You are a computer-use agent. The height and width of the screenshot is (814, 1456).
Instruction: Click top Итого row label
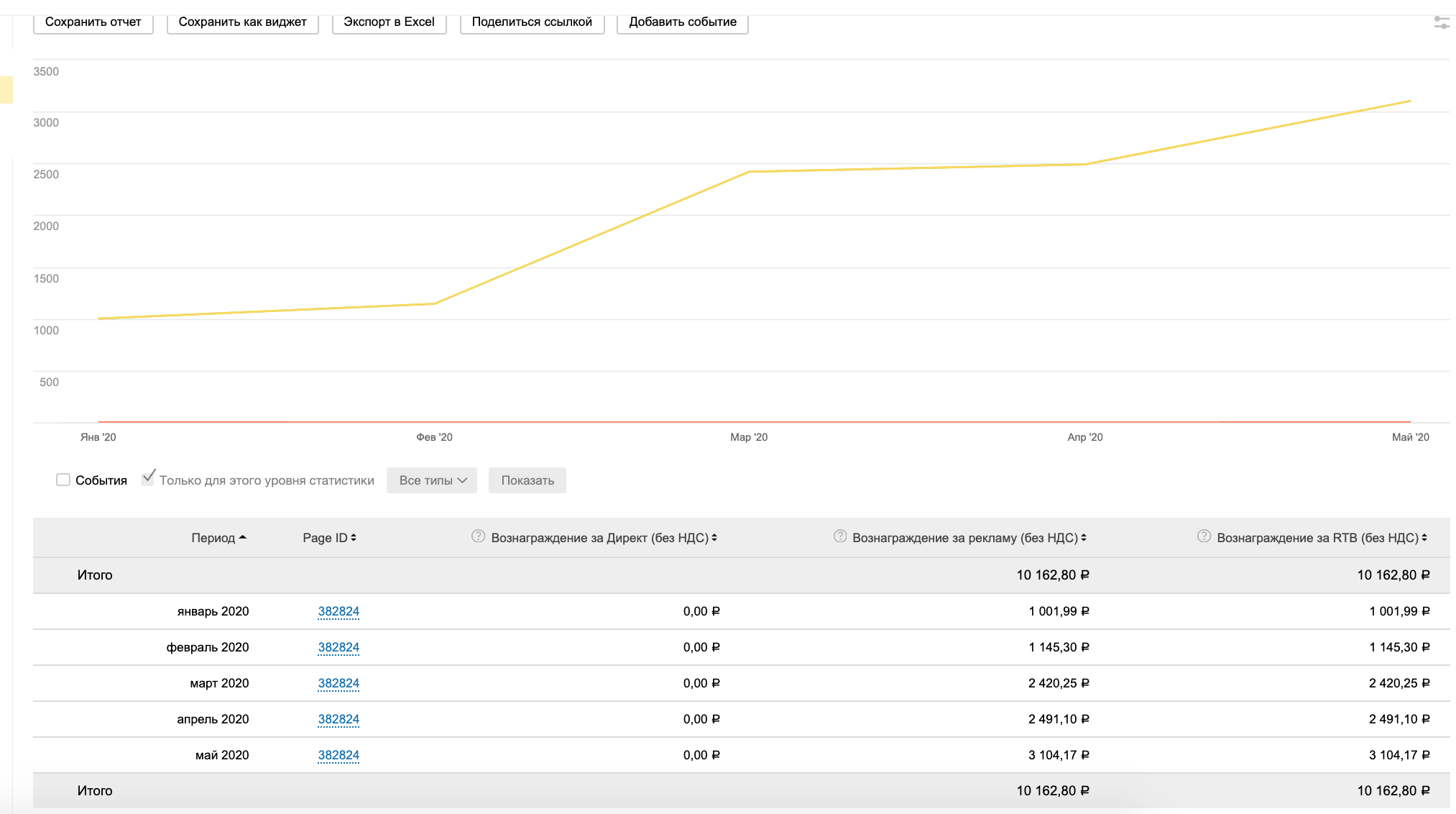tap(95, 575)
